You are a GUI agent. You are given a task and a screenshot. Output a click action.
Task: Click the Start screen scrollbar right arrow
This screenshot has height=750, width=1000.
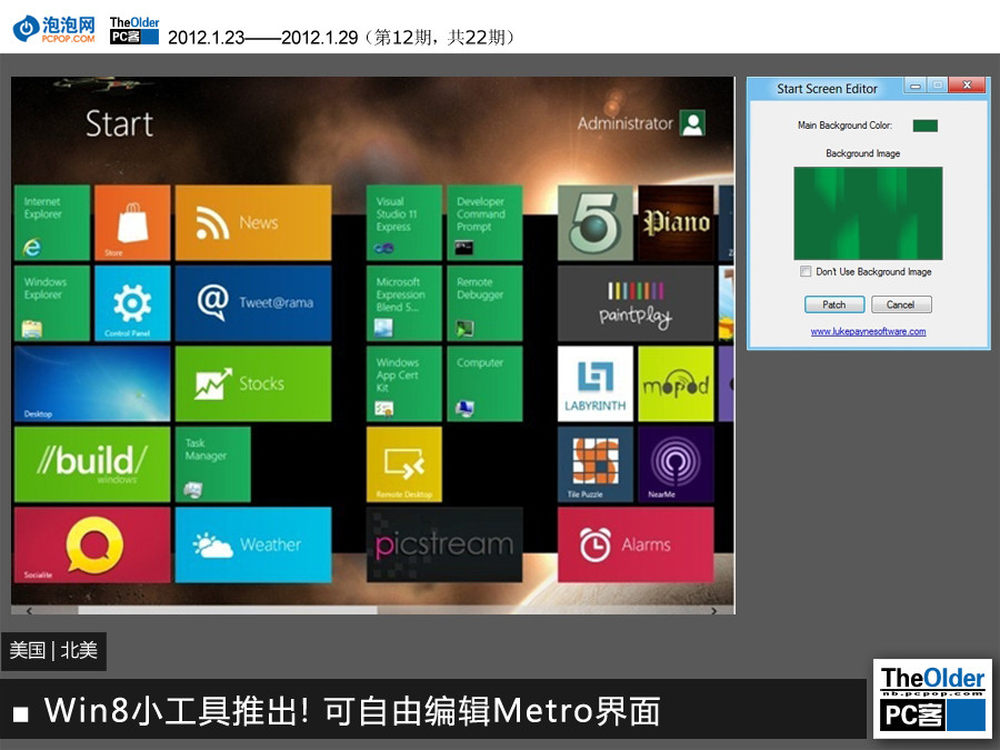714,611
